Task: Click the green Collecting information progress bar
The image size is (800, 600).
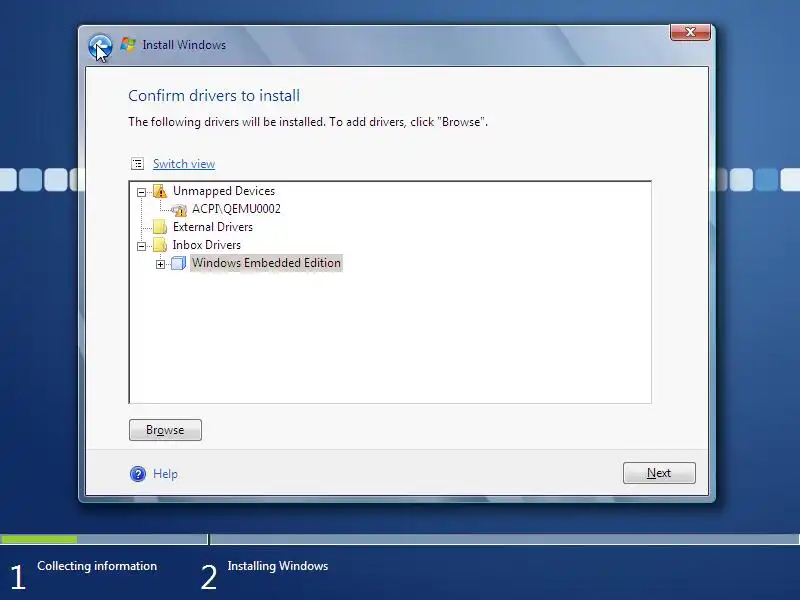Action: click(39, 539)
